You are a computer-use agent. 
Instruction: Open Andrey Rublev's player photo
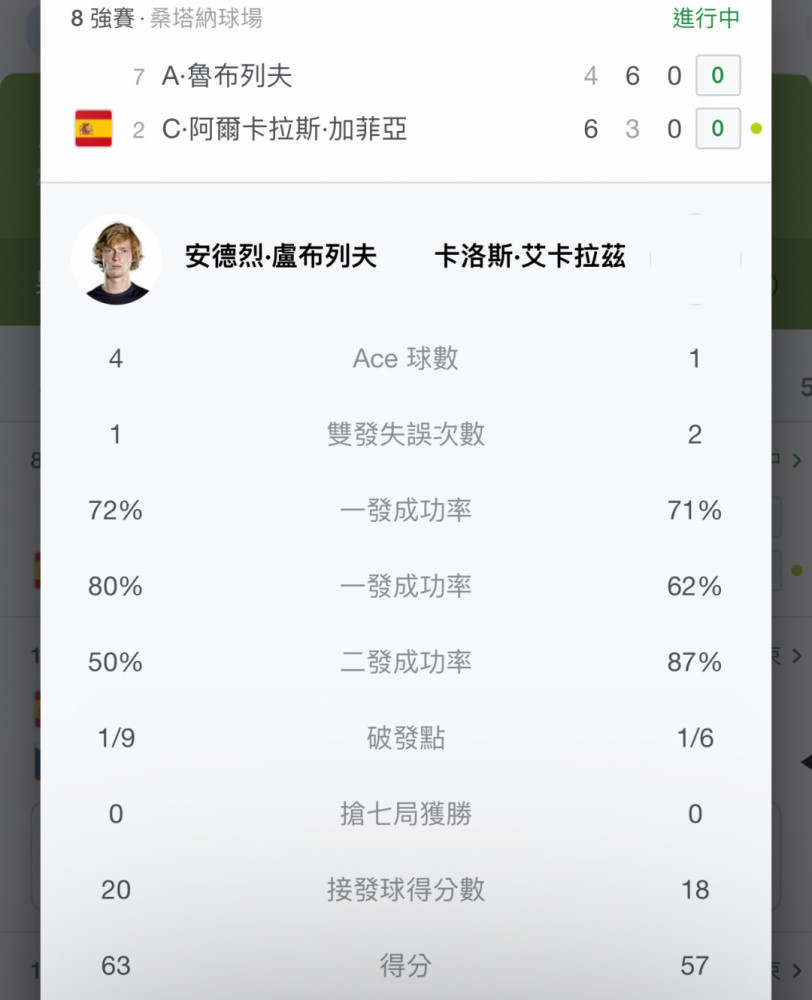point(116,260)
